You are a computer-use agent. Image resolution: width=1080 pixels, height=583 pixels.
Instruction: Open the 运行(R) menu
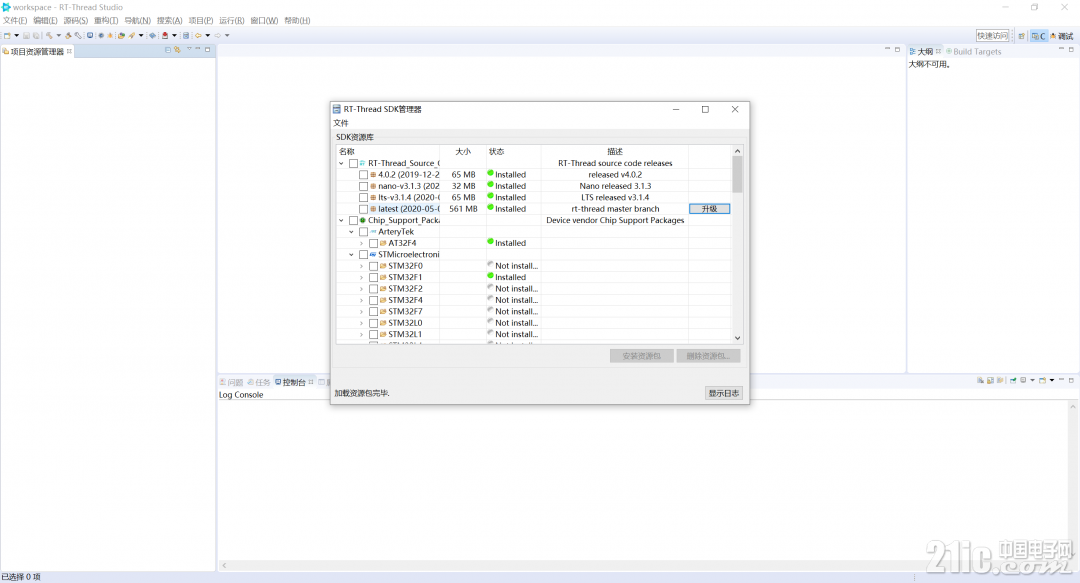[231, 21]
